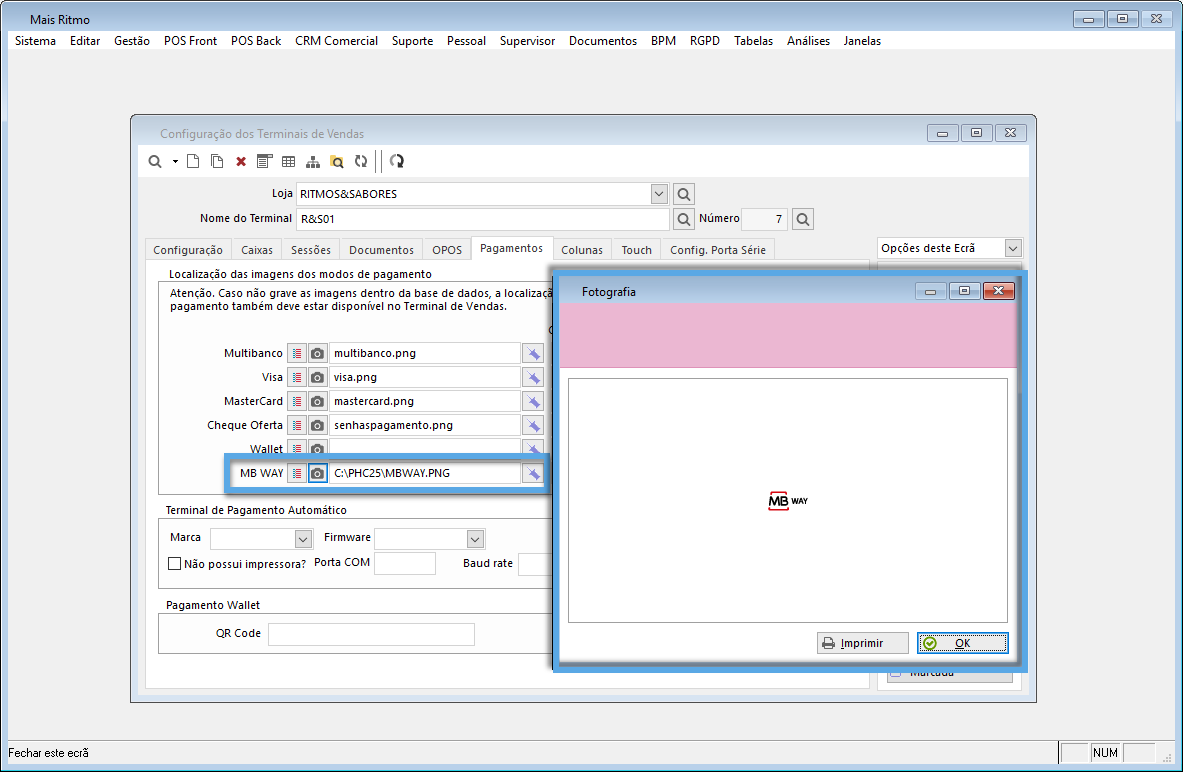Open the grid table view icon
Screen dimensions: 1183x772
[288, 161]
